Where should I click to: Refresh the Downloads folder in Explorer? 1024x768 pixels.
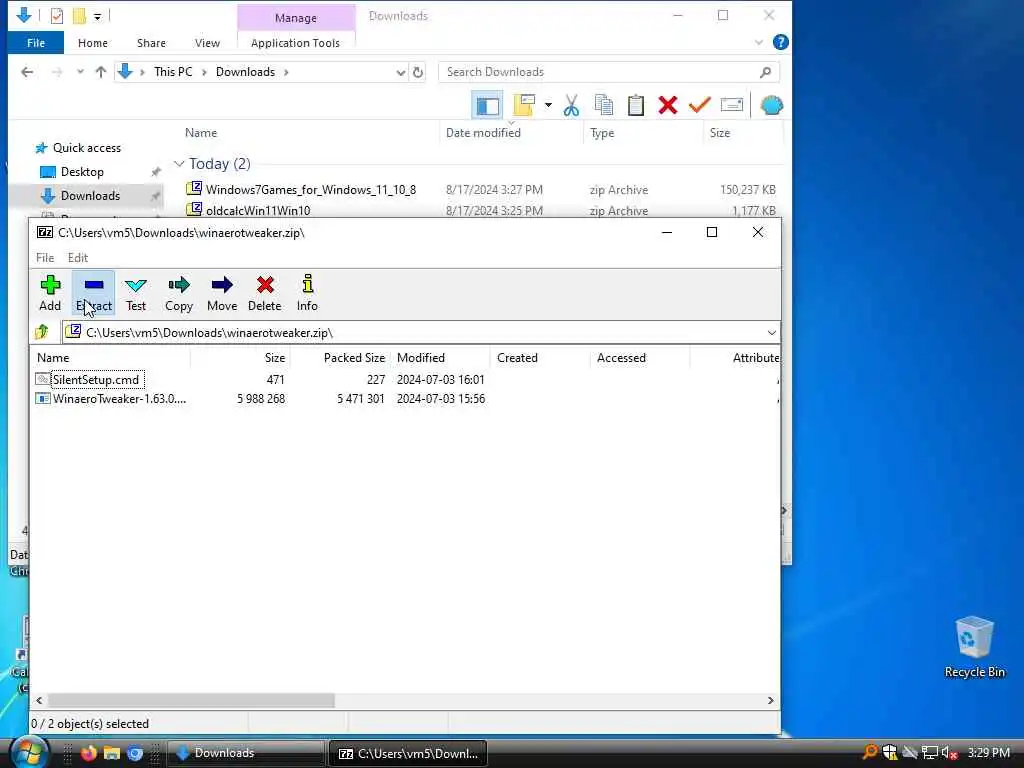(418, 72)
